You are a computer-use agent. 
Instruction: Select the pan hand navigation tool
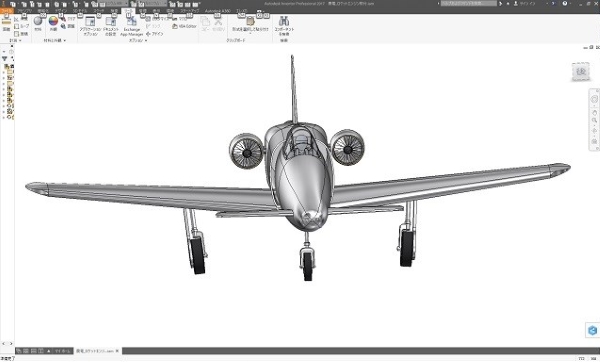[594, 113]
